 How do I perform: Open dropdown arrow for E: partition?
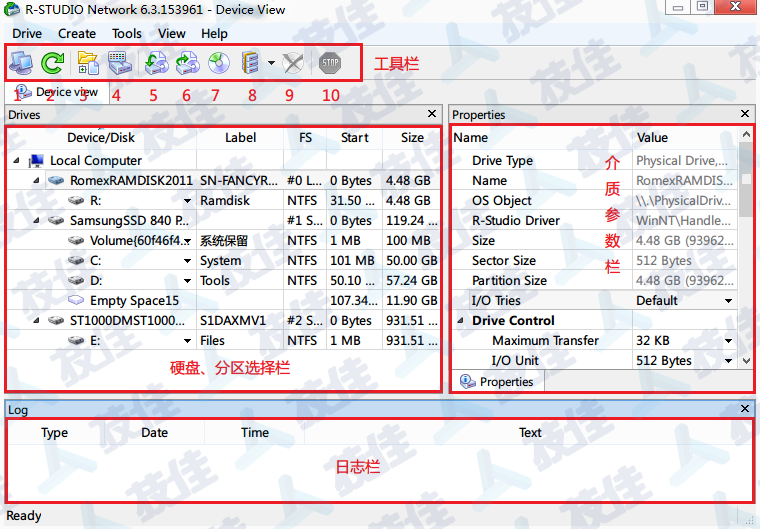(187, 341)
